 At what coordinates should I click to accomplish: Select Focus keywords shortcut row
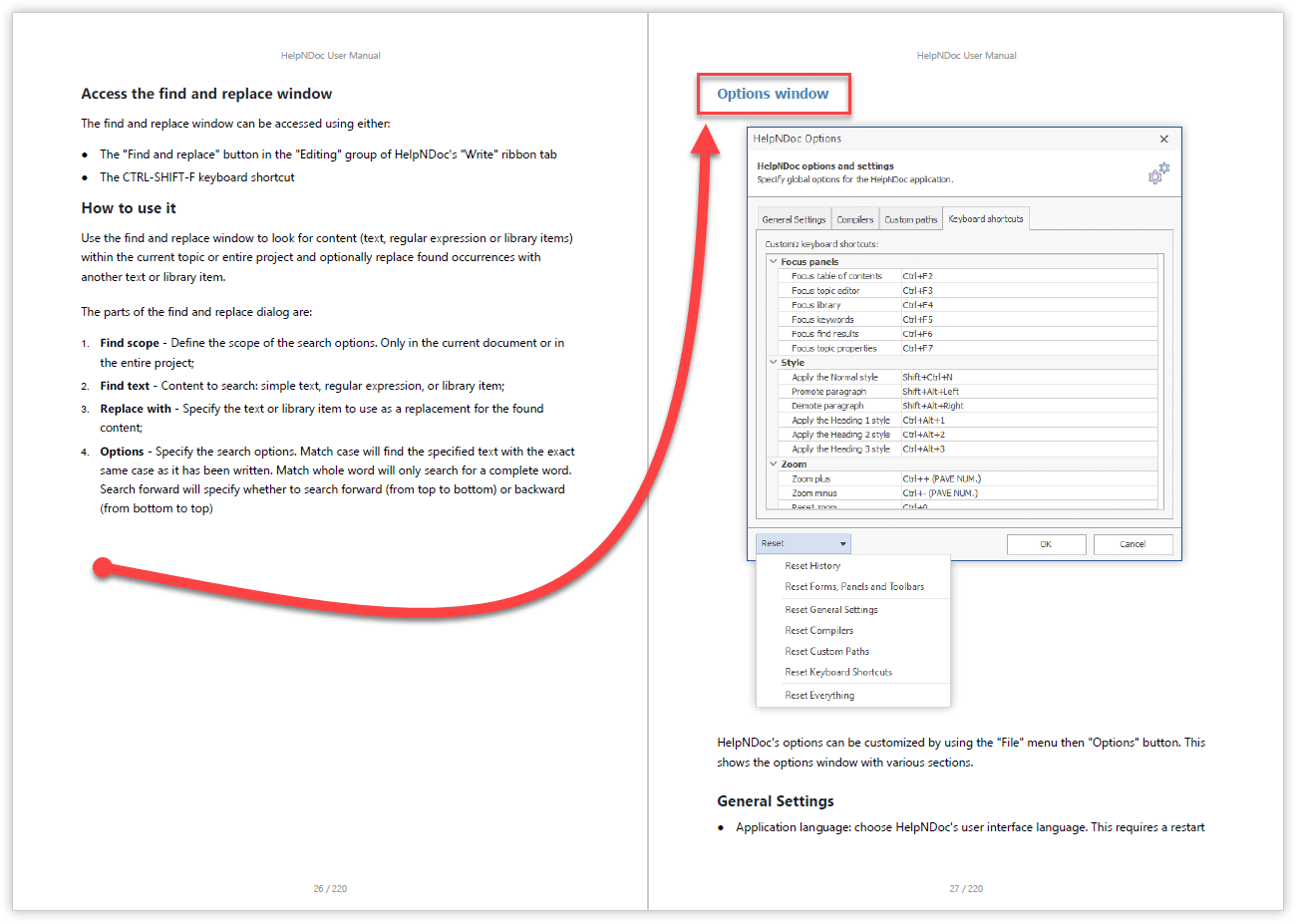point(968,320)
